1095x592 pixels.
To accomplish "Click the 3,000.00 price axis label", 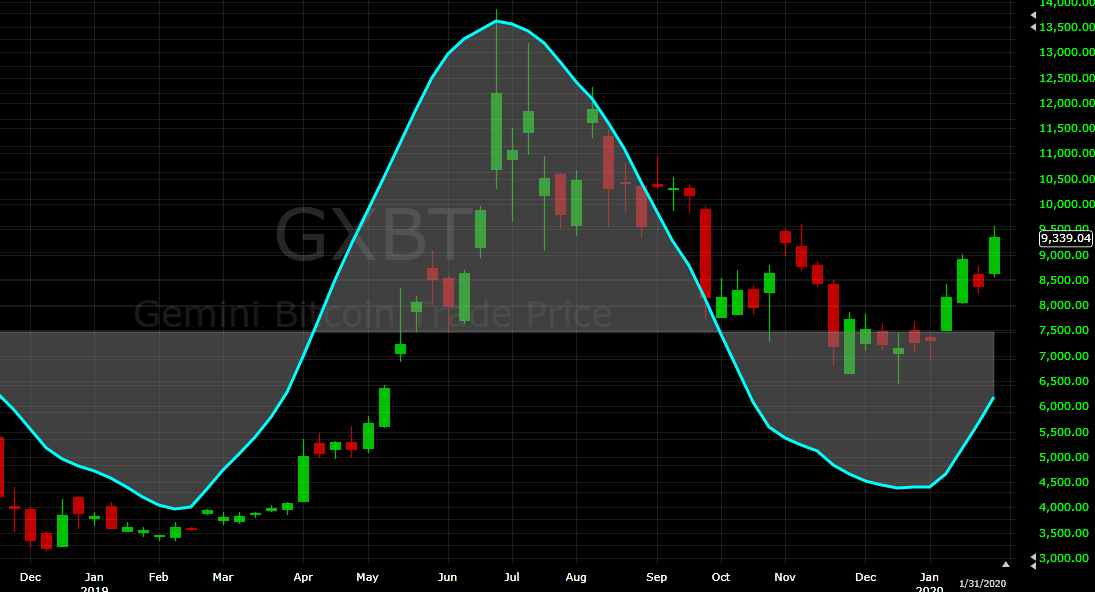I will click(x=1064, y=558).
